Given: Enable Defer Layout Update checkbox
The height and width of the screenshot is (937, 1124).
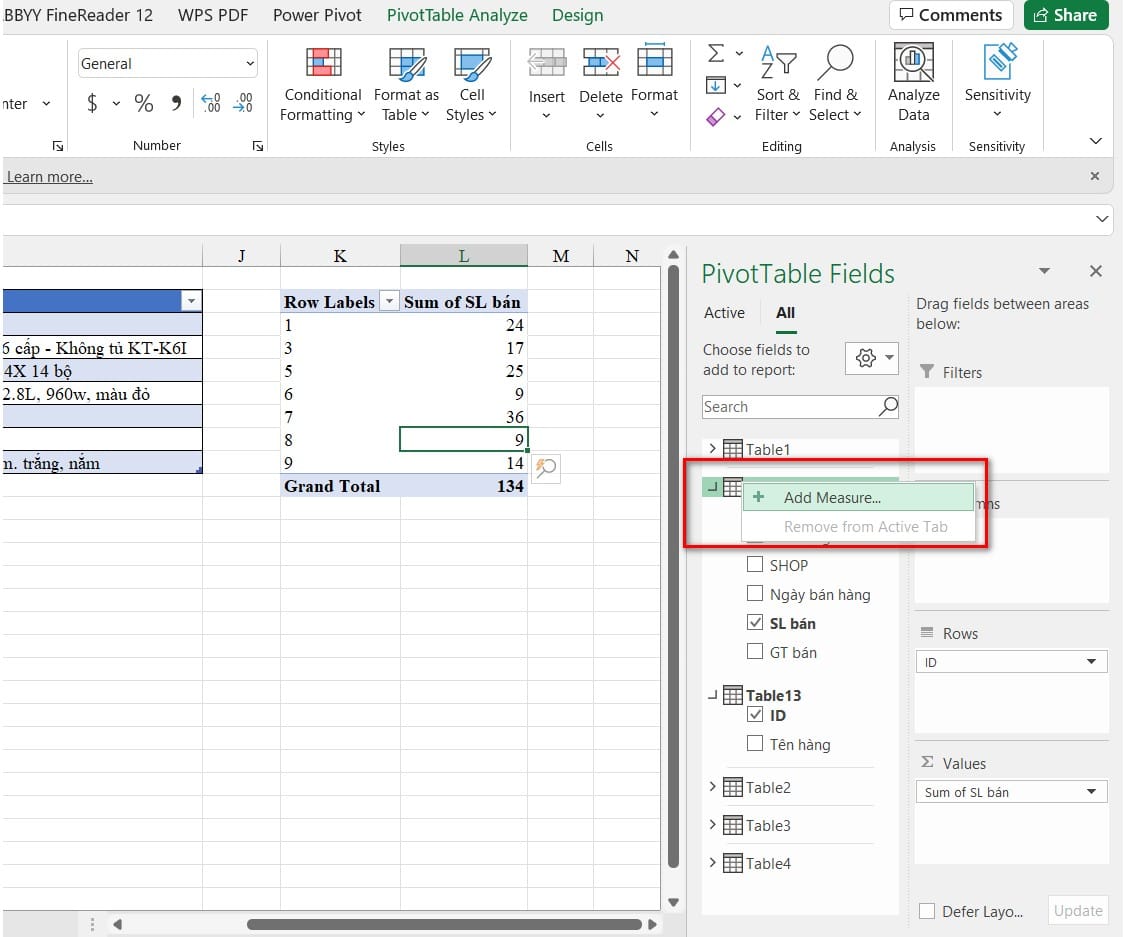Looking at the screenshot, I should [x=927, y=911].
